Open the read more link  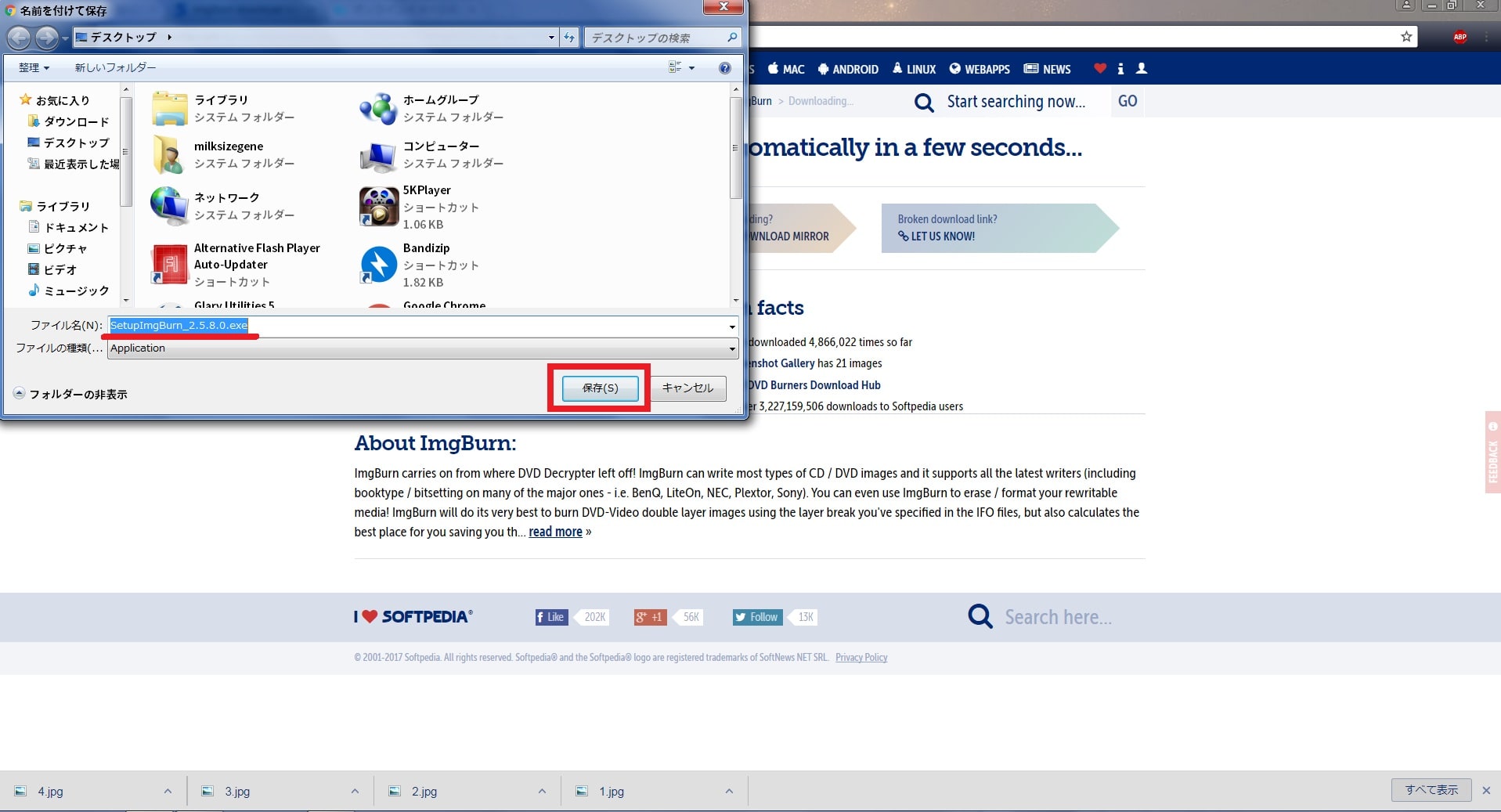pos(555,532)
